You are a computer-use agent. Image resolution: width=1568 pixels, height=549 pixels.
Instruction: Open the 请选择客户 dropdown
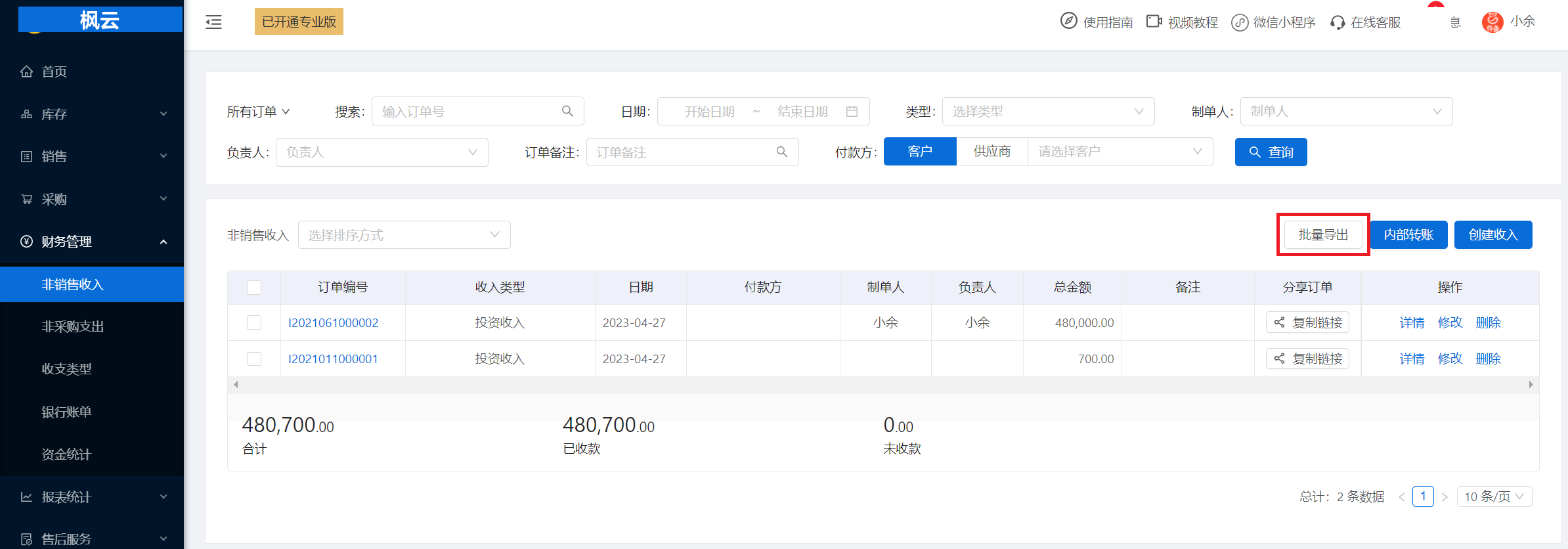coord(1120,152)
